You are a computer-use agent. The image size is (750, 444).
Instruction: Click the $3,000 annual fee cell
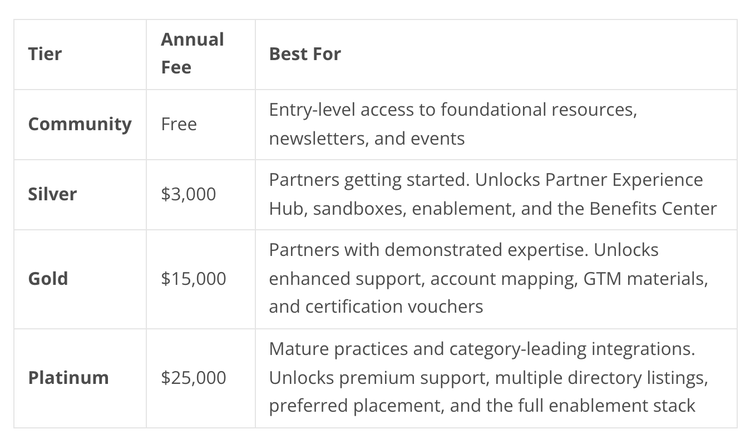click(188, 194)
